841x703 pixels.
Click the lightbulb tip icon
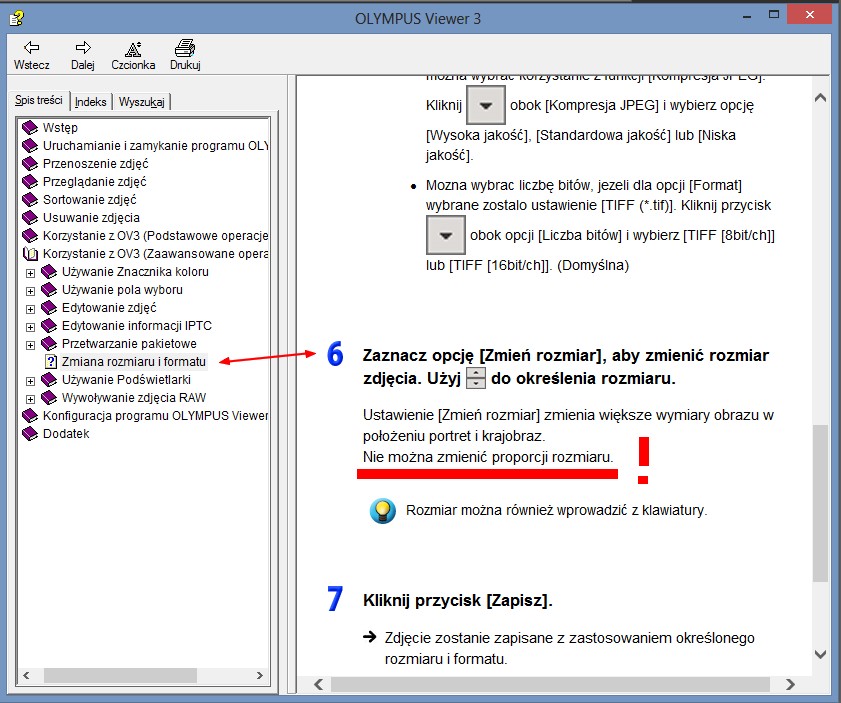click(x=382, y=510)
